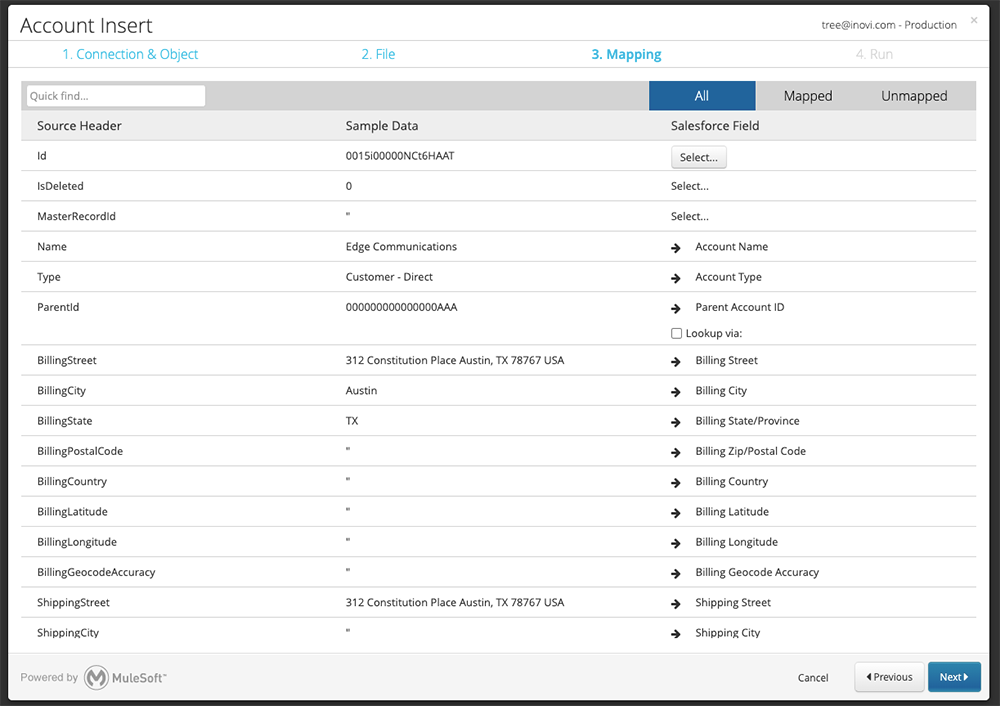Click the sample value Austin
The height and width of the screenshot is (706, 1000).
pyautogui.click(x=361, y=391)
